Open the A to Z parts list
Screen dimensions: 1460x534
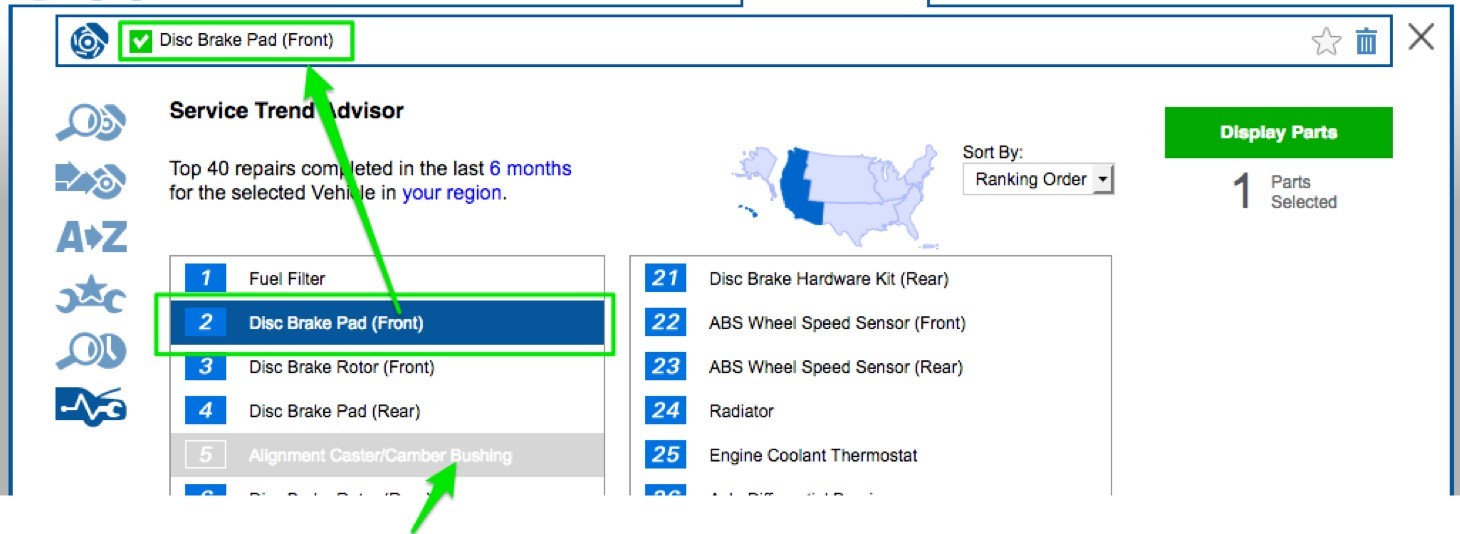tap(91, 237)
